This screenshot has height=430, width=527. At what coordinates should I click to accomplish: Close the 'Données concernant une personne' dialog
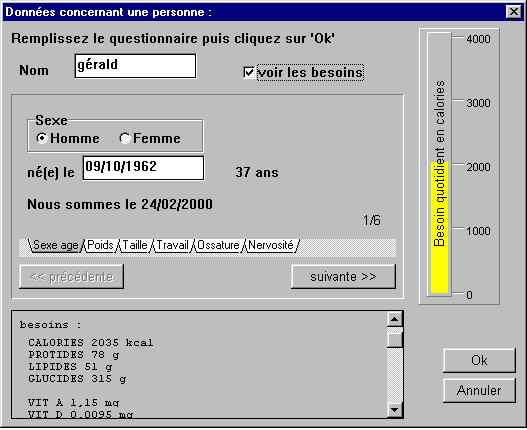coord(514,12)
